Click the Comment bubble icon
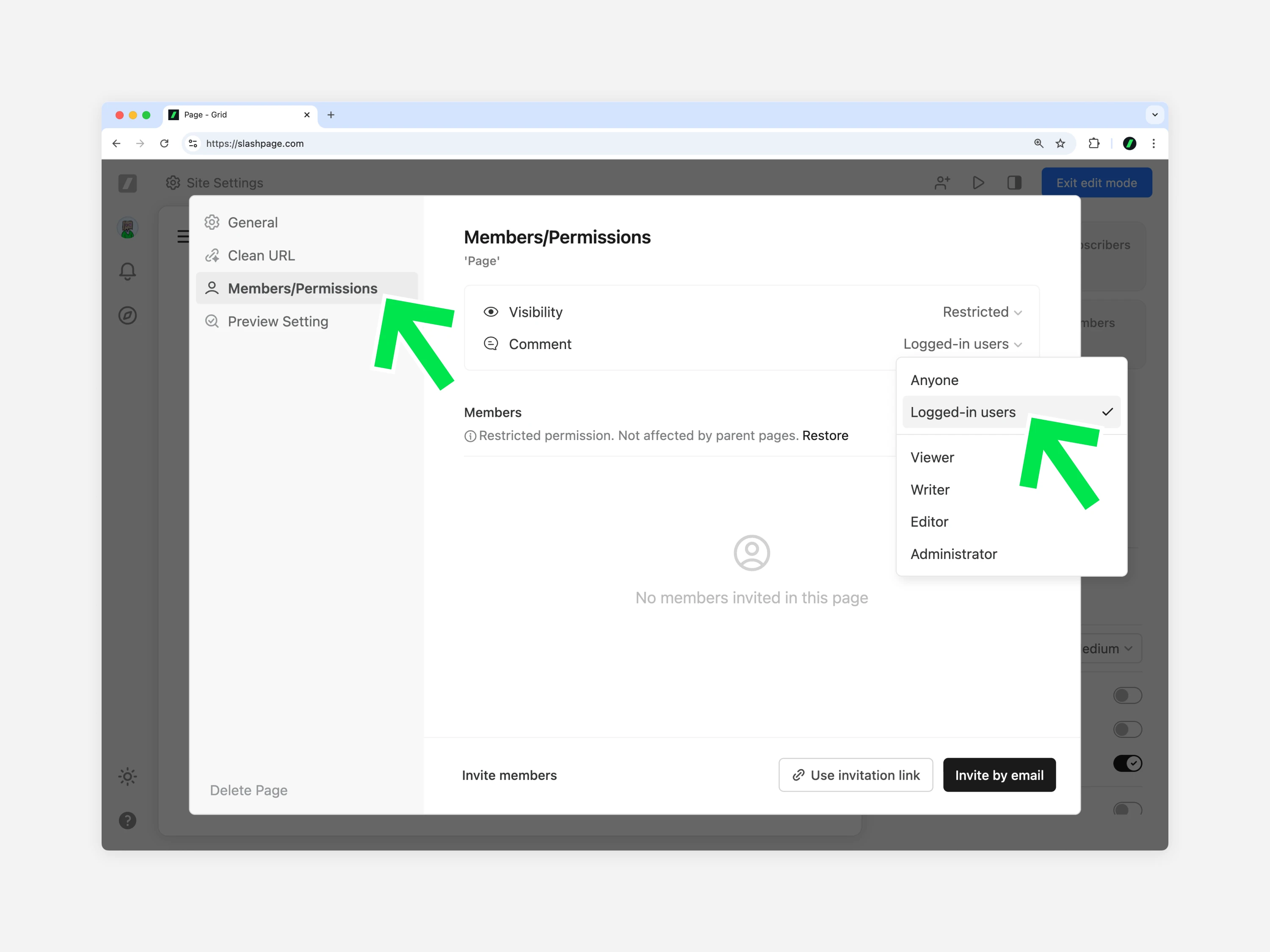This screenshot has width=1270, height=952. 491,344
